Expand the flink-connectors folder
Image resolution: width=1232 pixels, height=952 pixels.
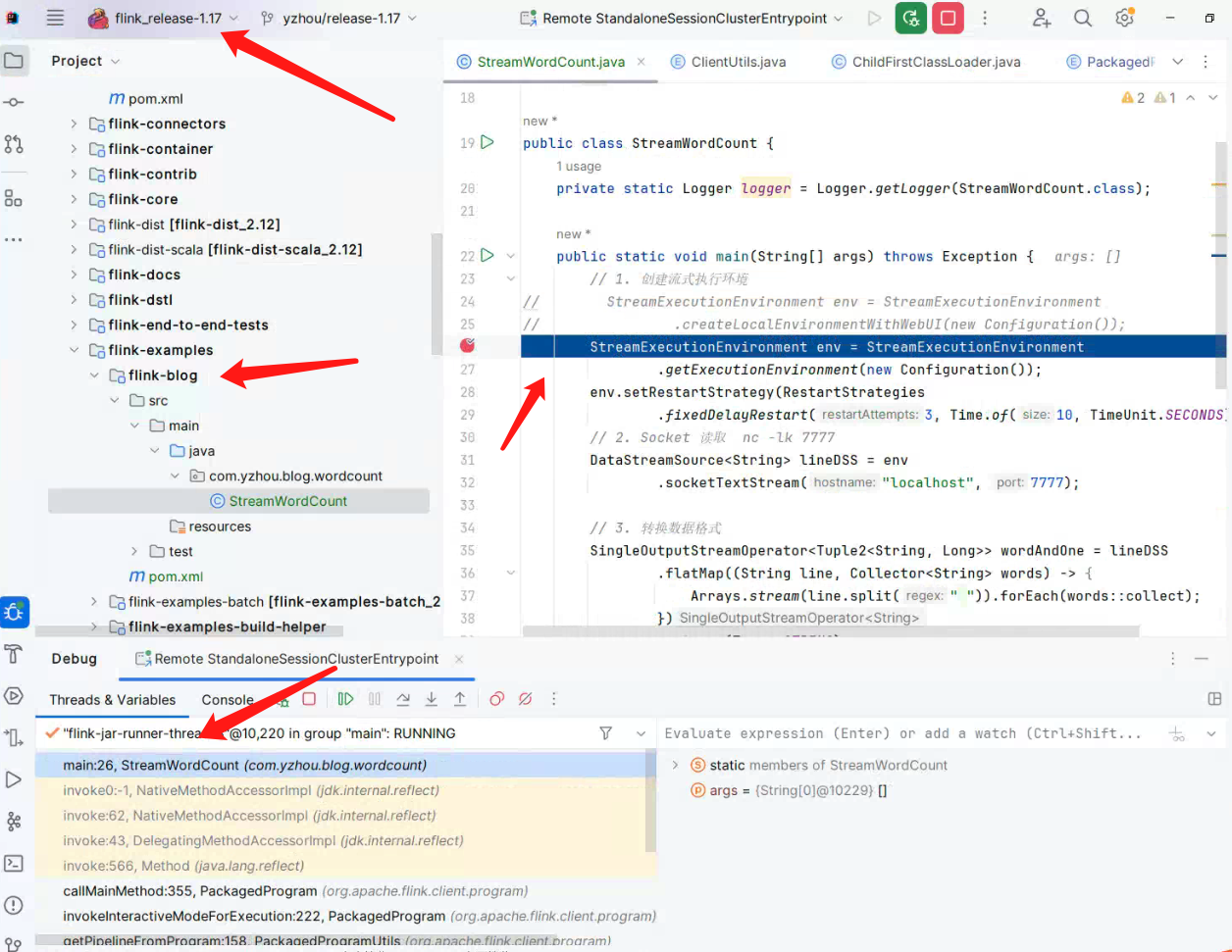pyautogui.click(x=74, y=124)
